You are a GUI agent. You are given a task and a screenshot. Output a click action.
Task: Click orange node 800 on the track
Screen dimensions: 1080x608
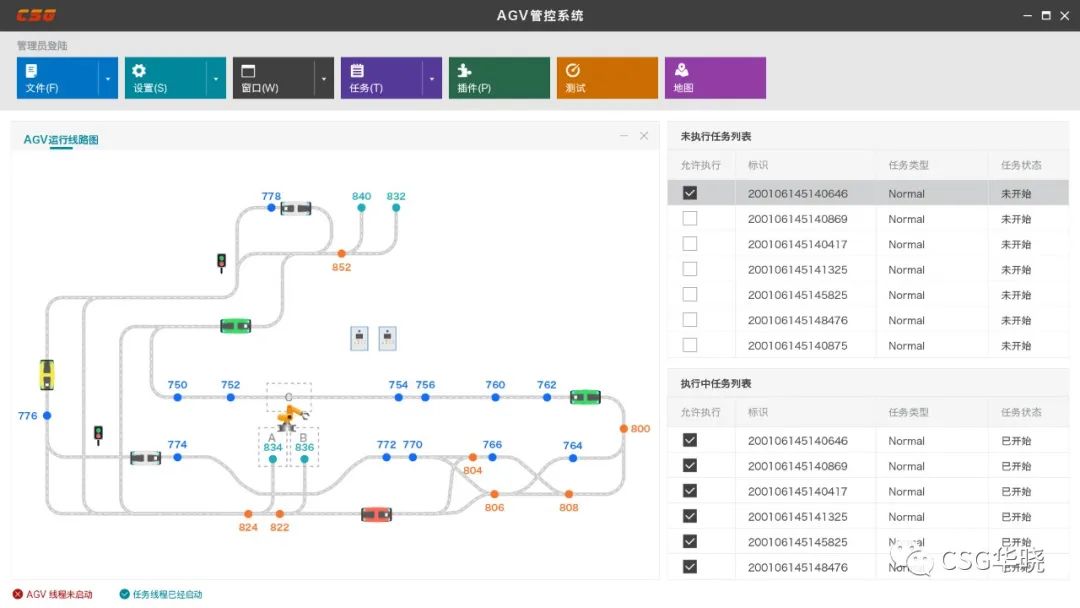pyautogui.click(x=624, y=428)
